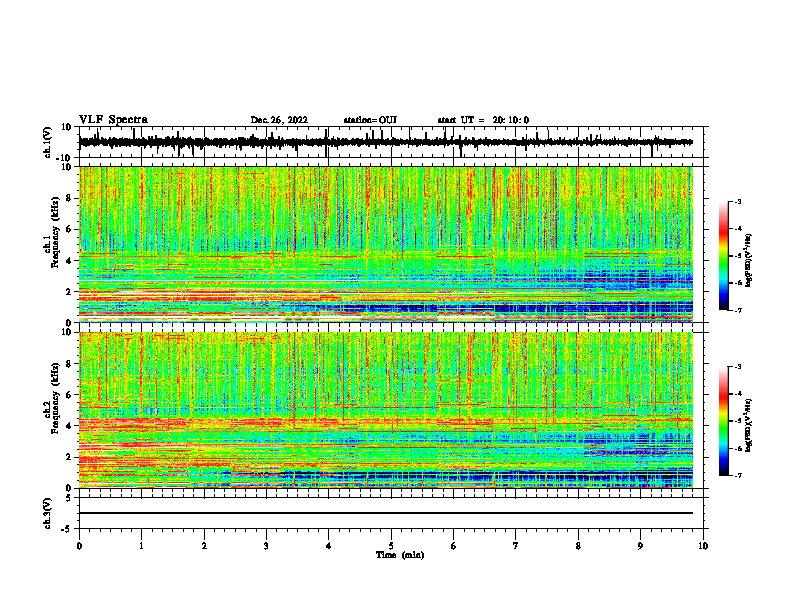
Task: Click time axis tick label "5"
Action: pos(391,546)
